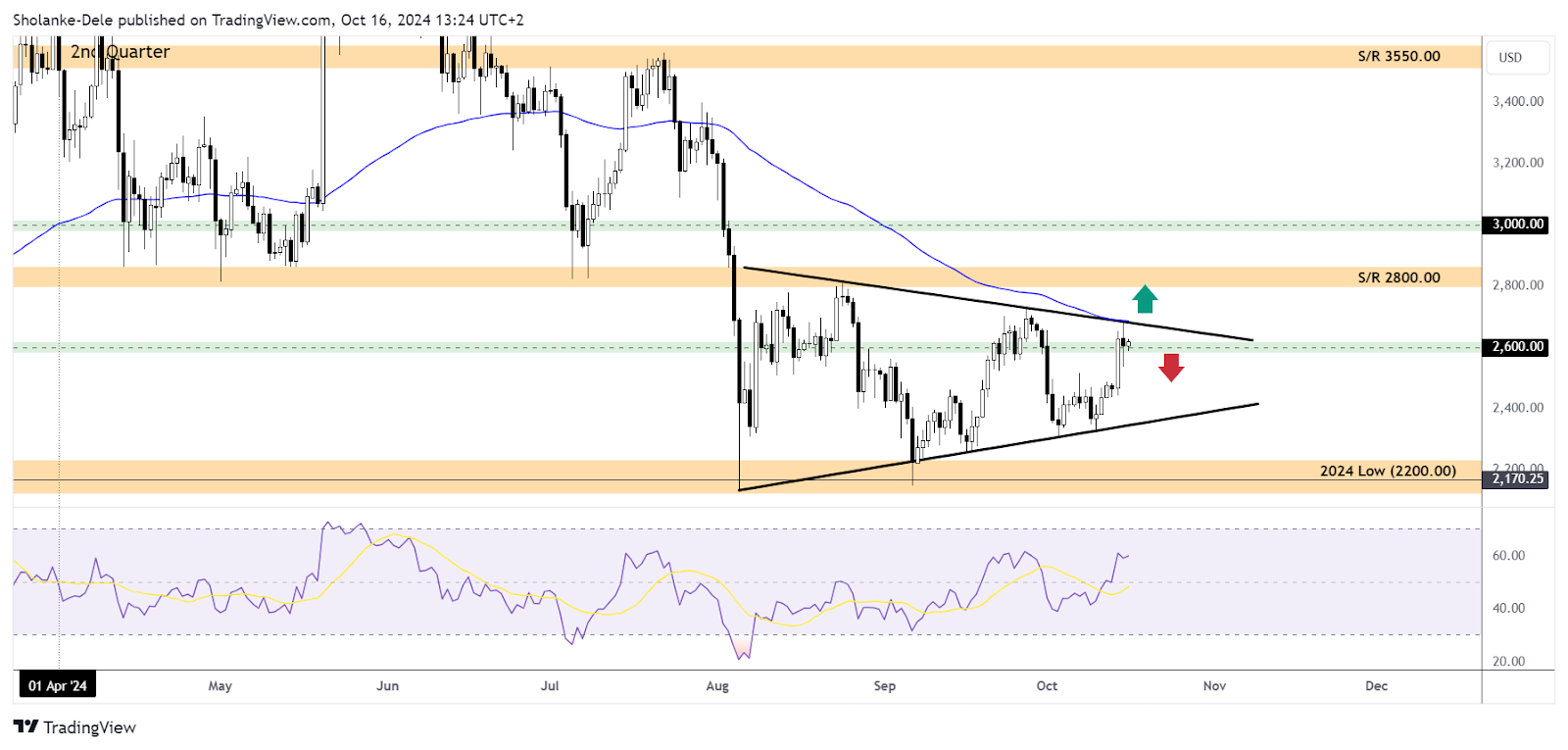This screenshot has width=1568, height=750.
Task: Click the Aug label on time axis
Action: 717,686
